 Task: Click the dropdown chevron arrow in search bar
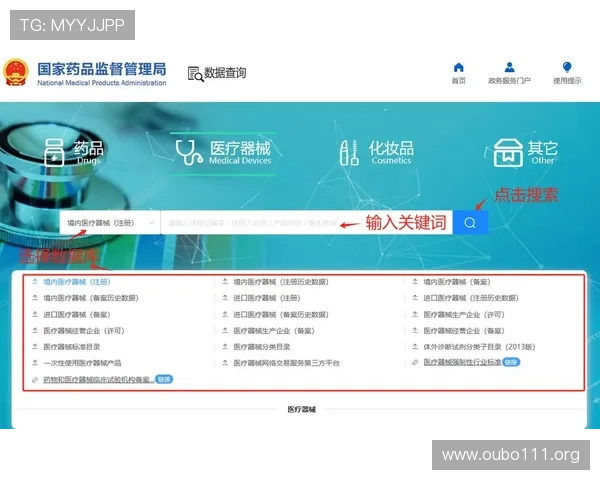(x=152, y=223)
